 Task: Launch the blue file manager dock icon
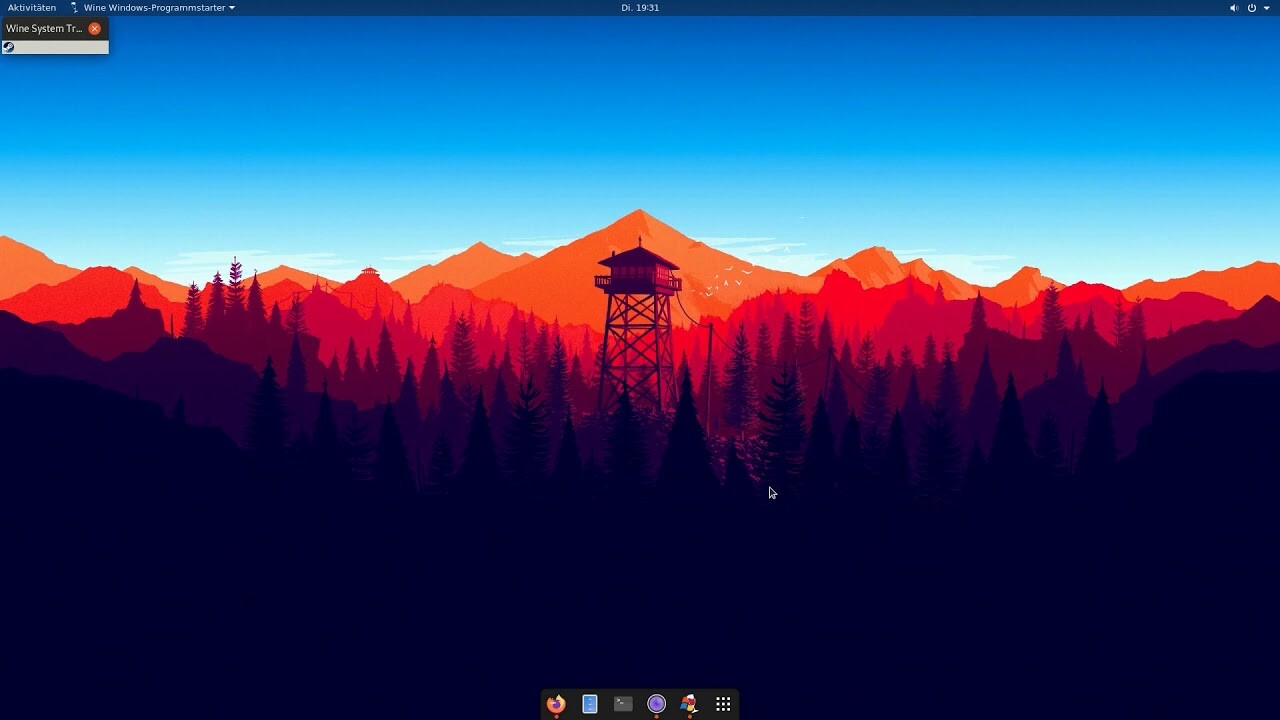(x=590, y=704)
